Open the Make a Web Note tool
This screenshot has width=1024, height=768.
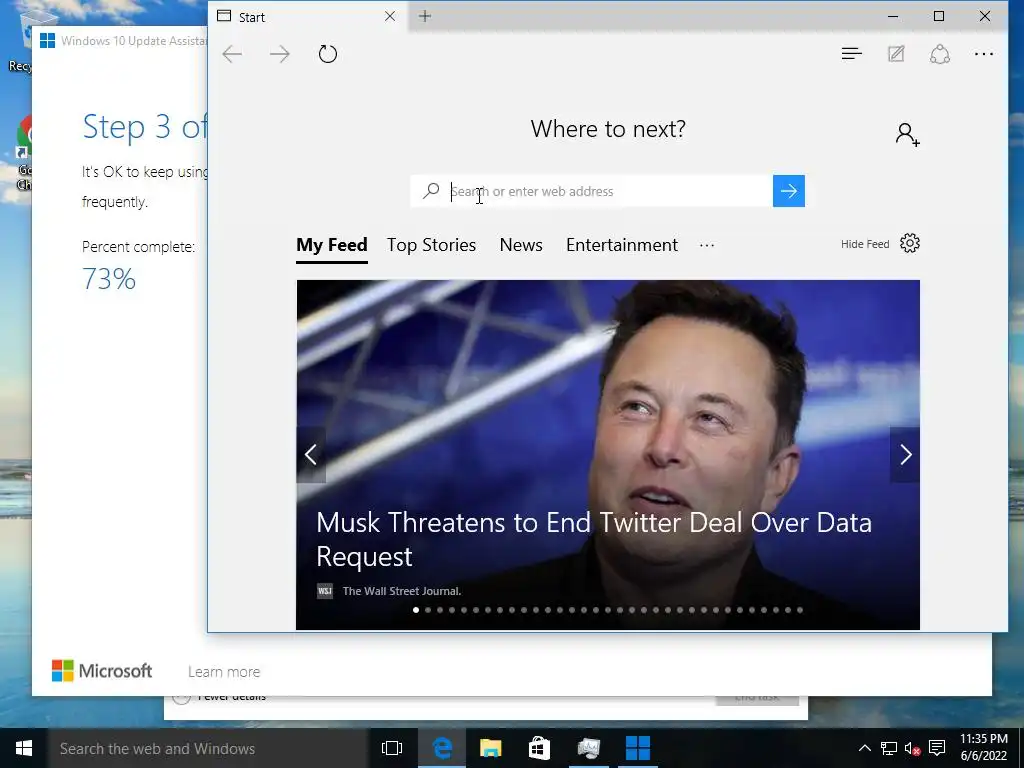(x=896, y=54)
